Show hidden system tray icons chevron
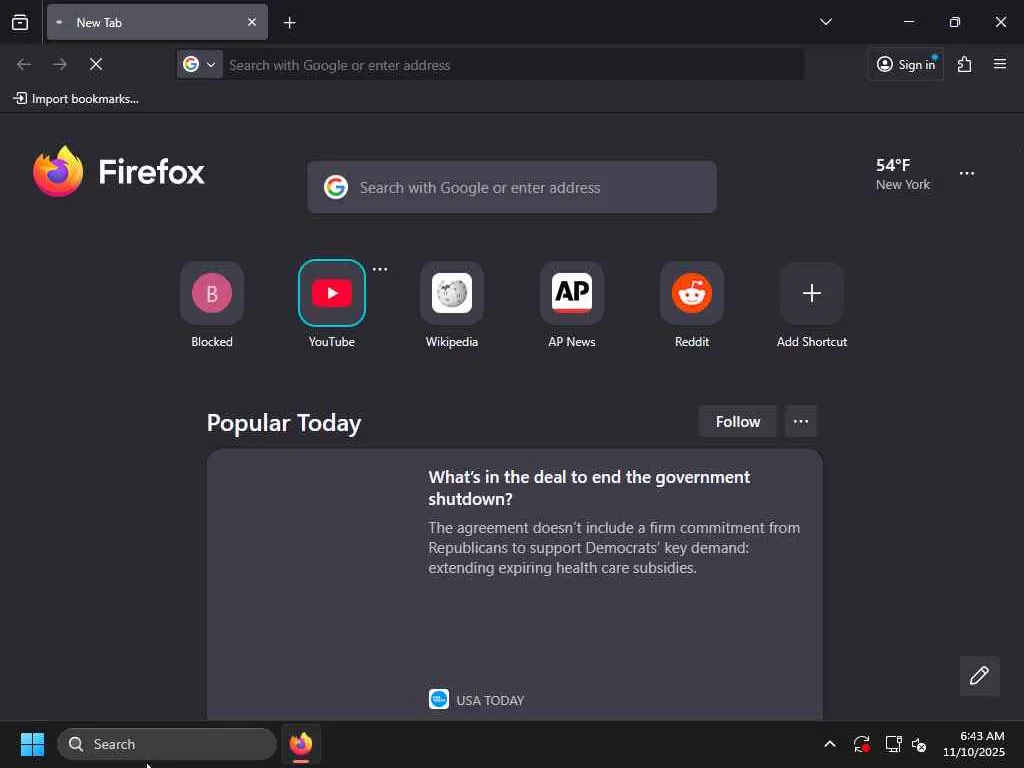The width and height of the screenshot is (1024, 768). [829, 744]
